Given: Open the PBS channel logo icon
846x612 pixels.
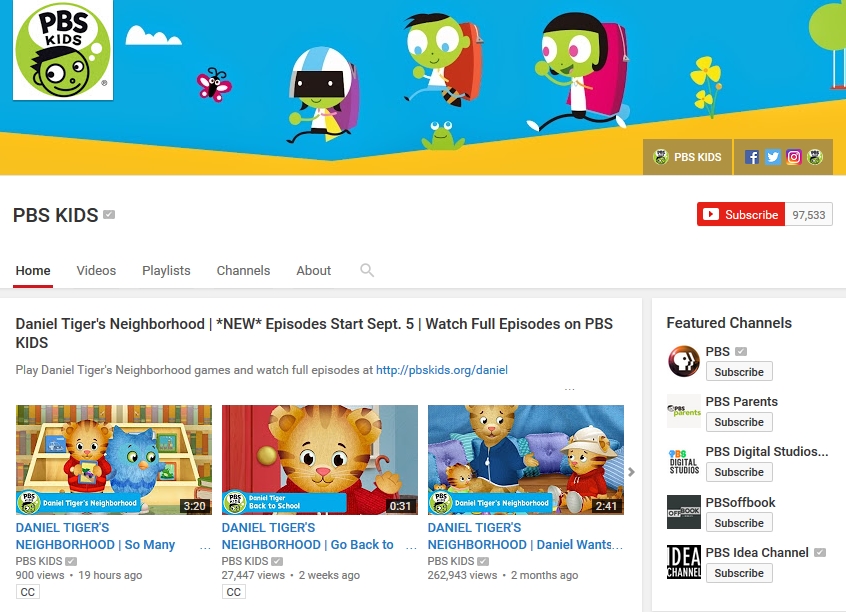Looking at the screenshot, I should [684, 361].
